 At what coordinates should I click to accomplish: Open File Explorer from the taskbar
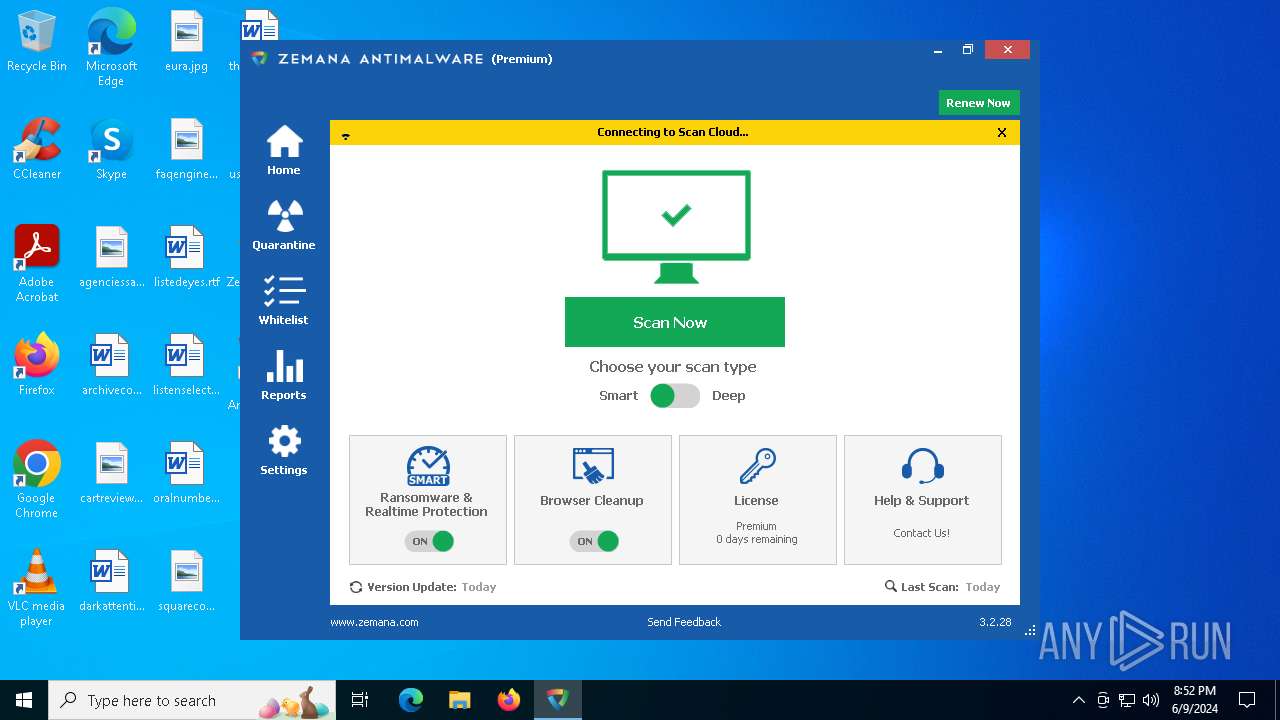click(459, 700)
